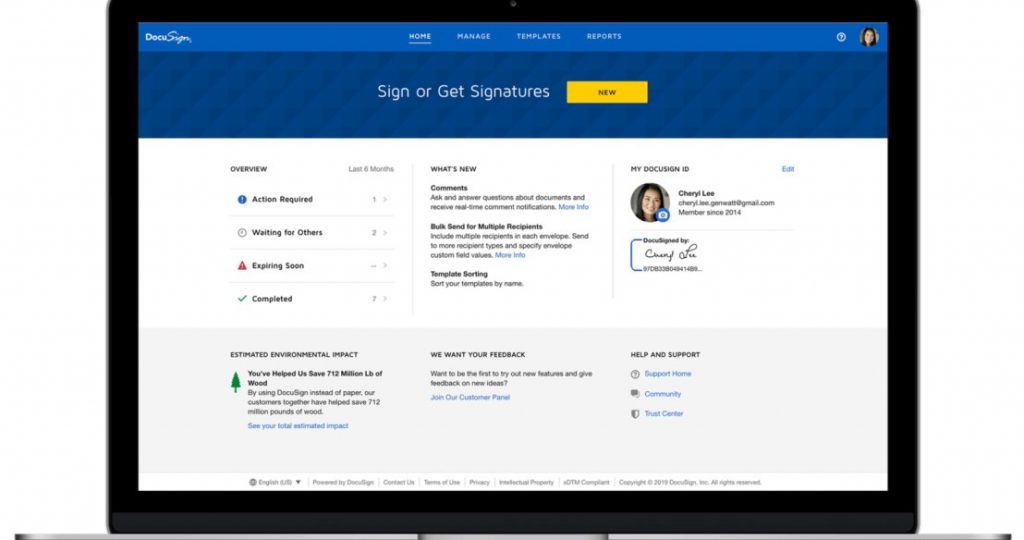This screenshot has height=540, width=1024.
Task: Open Privacy footer link
Action: 479,483
